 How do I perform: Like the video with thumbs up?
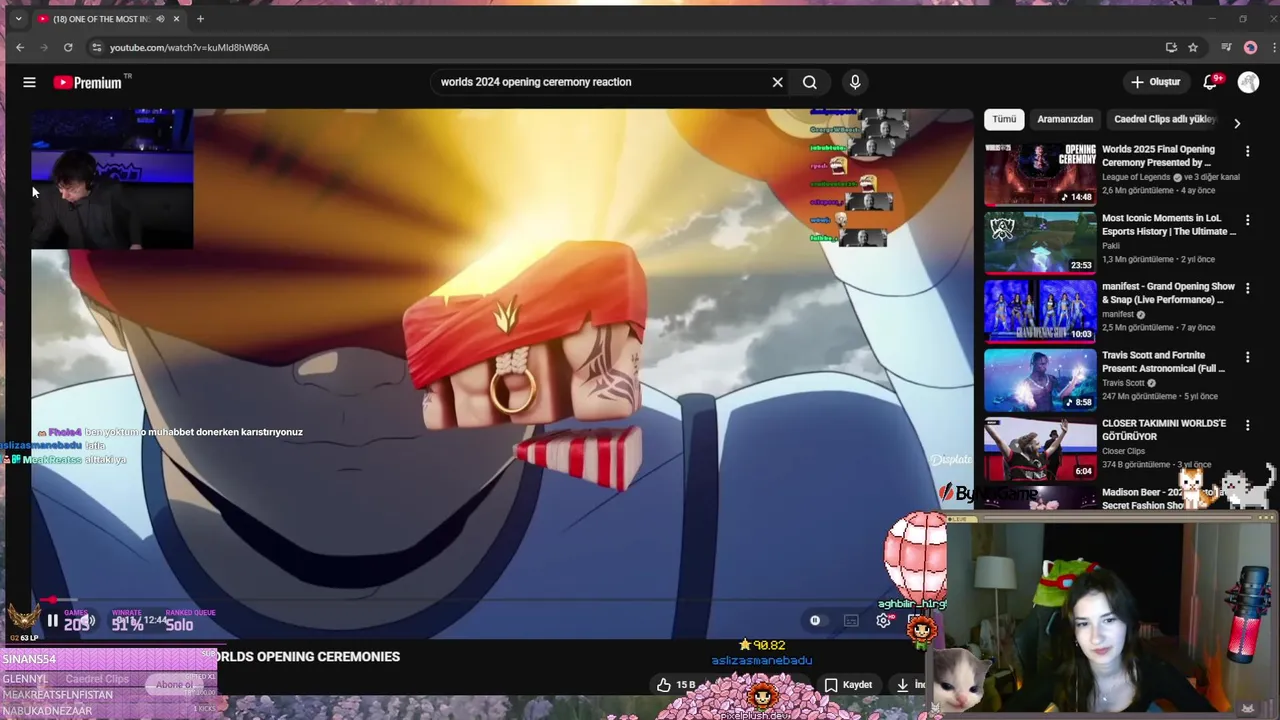tap(675, 685)
